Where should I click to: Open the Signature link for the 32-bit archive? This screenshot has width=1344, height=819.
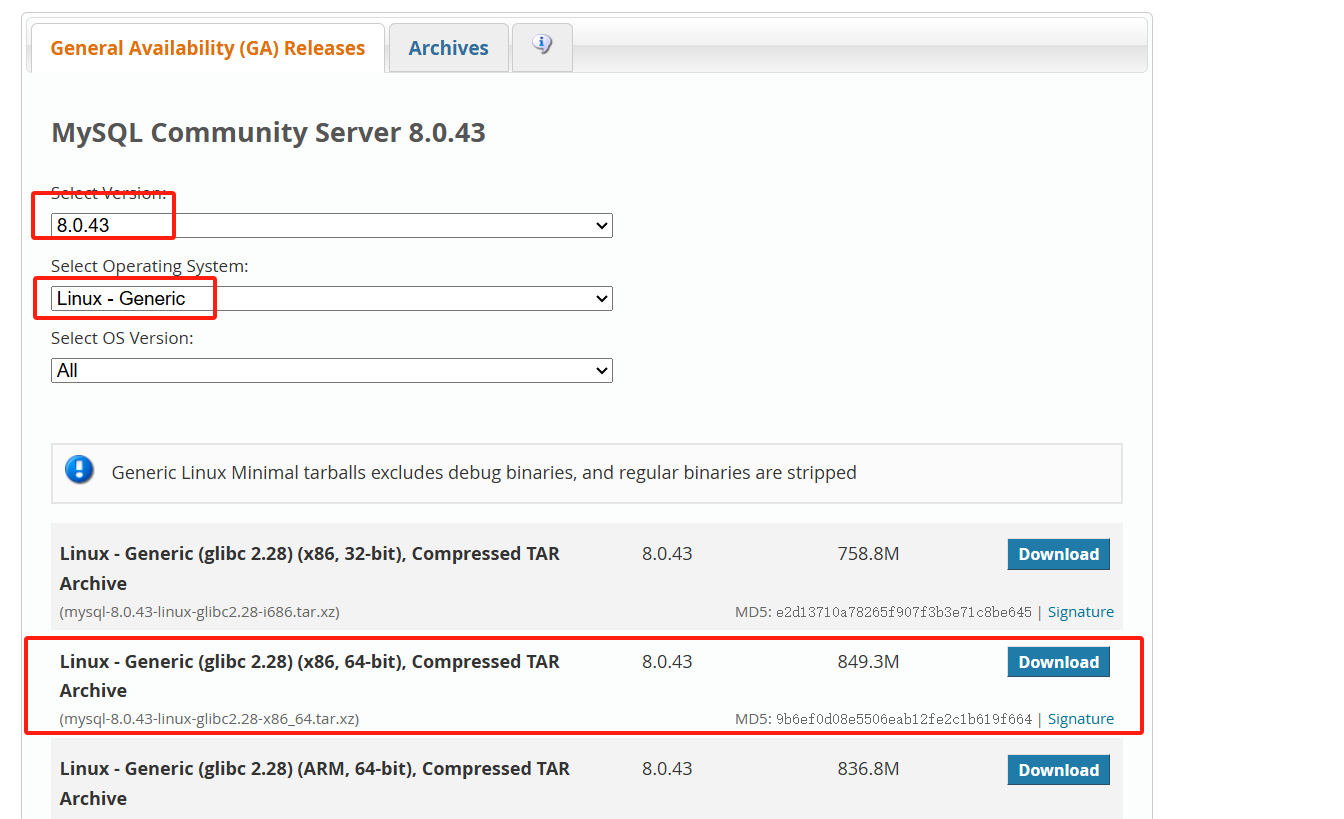coord(1081,611)
